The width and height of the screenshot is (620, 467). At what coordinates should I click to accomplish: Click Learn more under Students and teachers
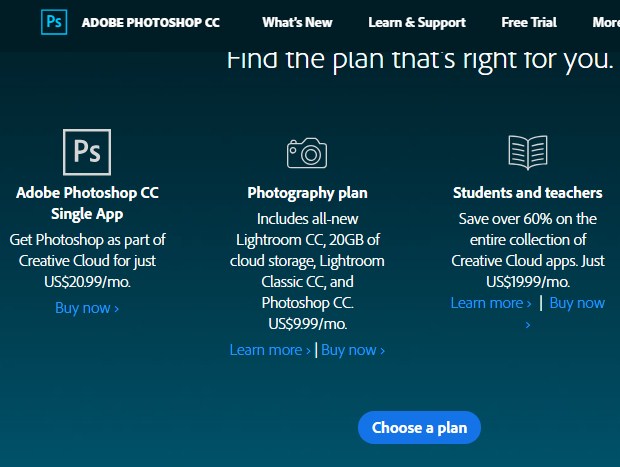click(x=491, y=303)
